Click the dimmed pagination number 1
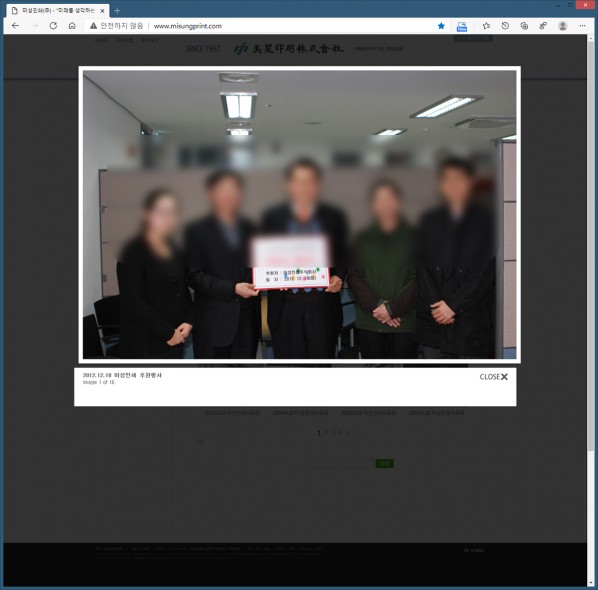 [x=319, y=433]
